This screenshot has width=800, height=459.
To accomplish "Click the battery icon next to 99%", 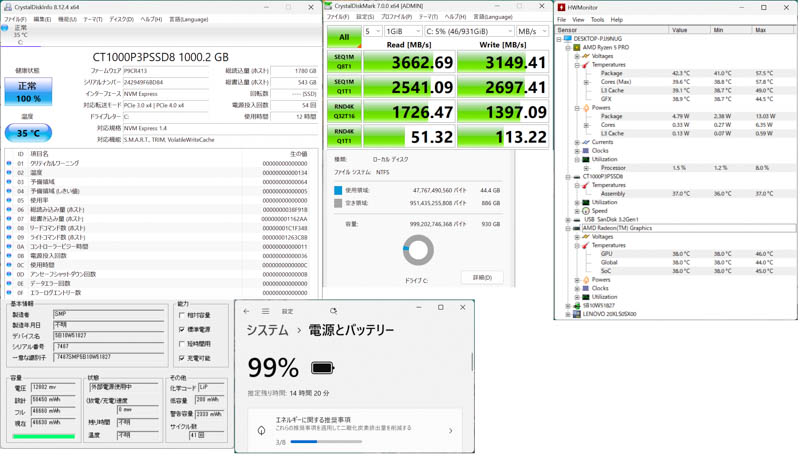I will (x=322, y=368).
